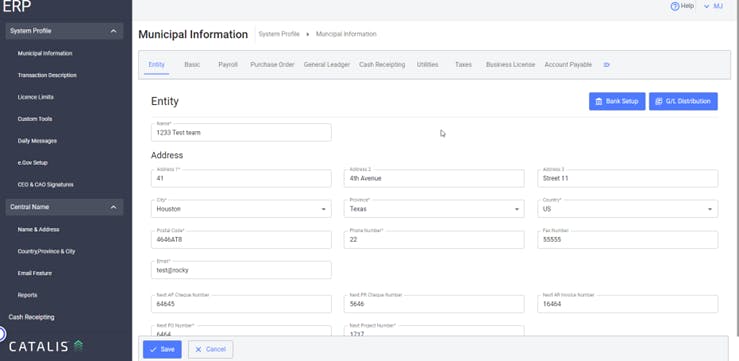Switch to the Purchase Order tab
This screenshot has width=739, height=361.
point(272,65)
